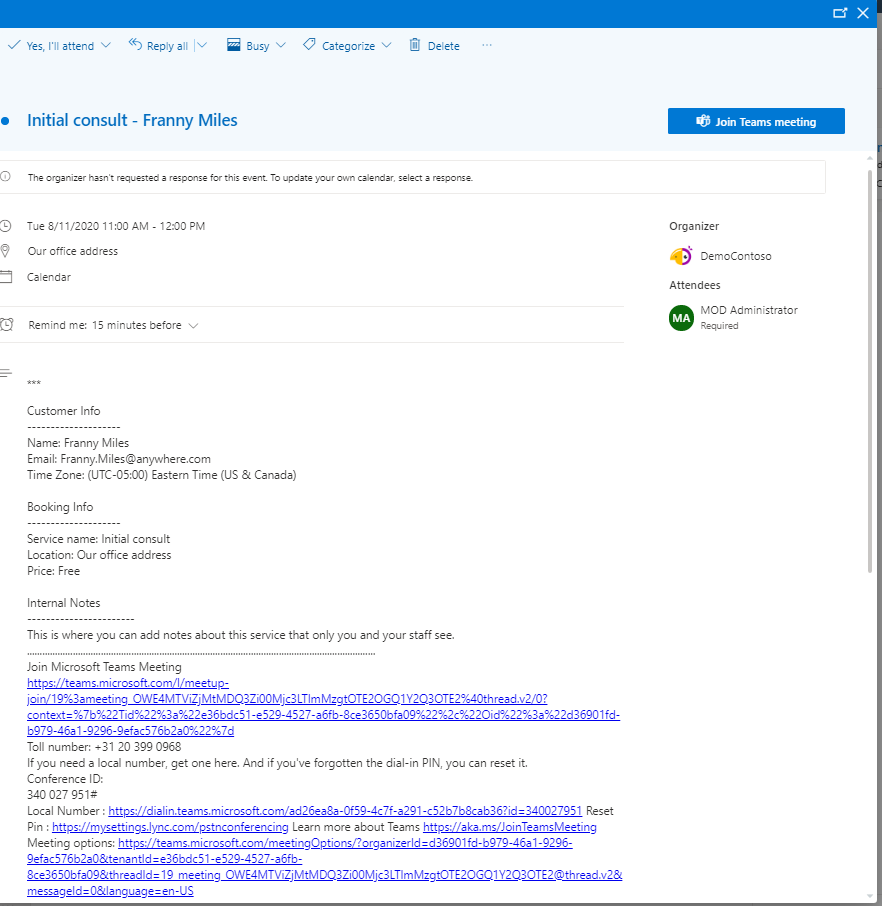Click the 'Booking Info' heading
882x906 pixels.
click(60, 507)
